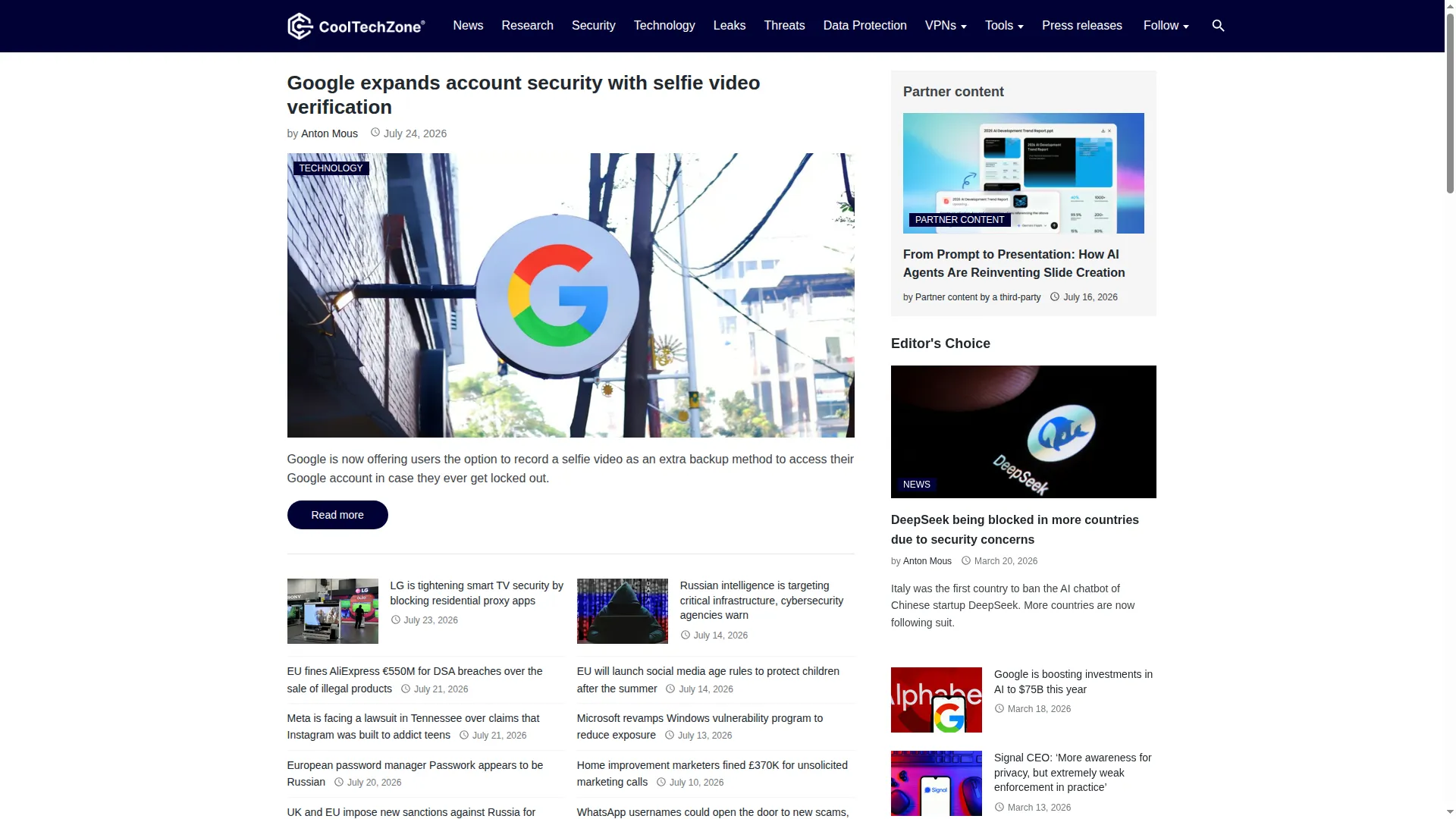Click the clock icon beside July 23, 2026
Image resolution: width=1456 pixels, height=819 pixels.
395,620
